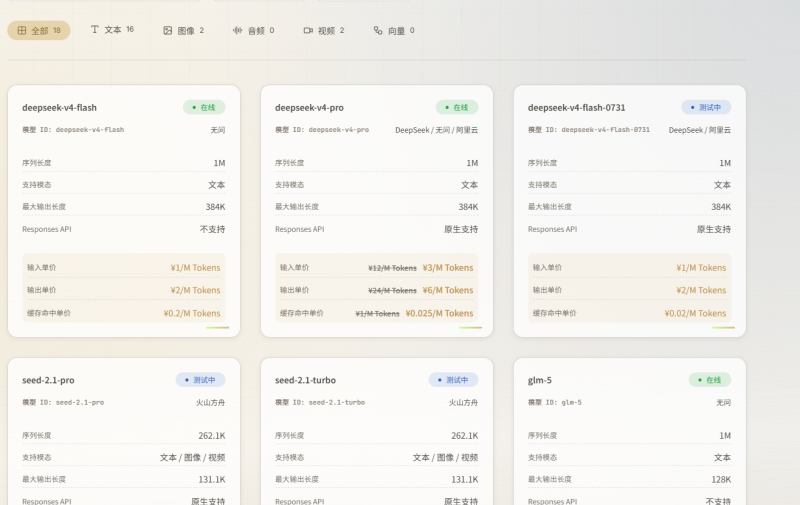The image size is (800, 505).
Task: Click the image icon beside 图像
Action: pyautogui.click(x=167, y=31)
